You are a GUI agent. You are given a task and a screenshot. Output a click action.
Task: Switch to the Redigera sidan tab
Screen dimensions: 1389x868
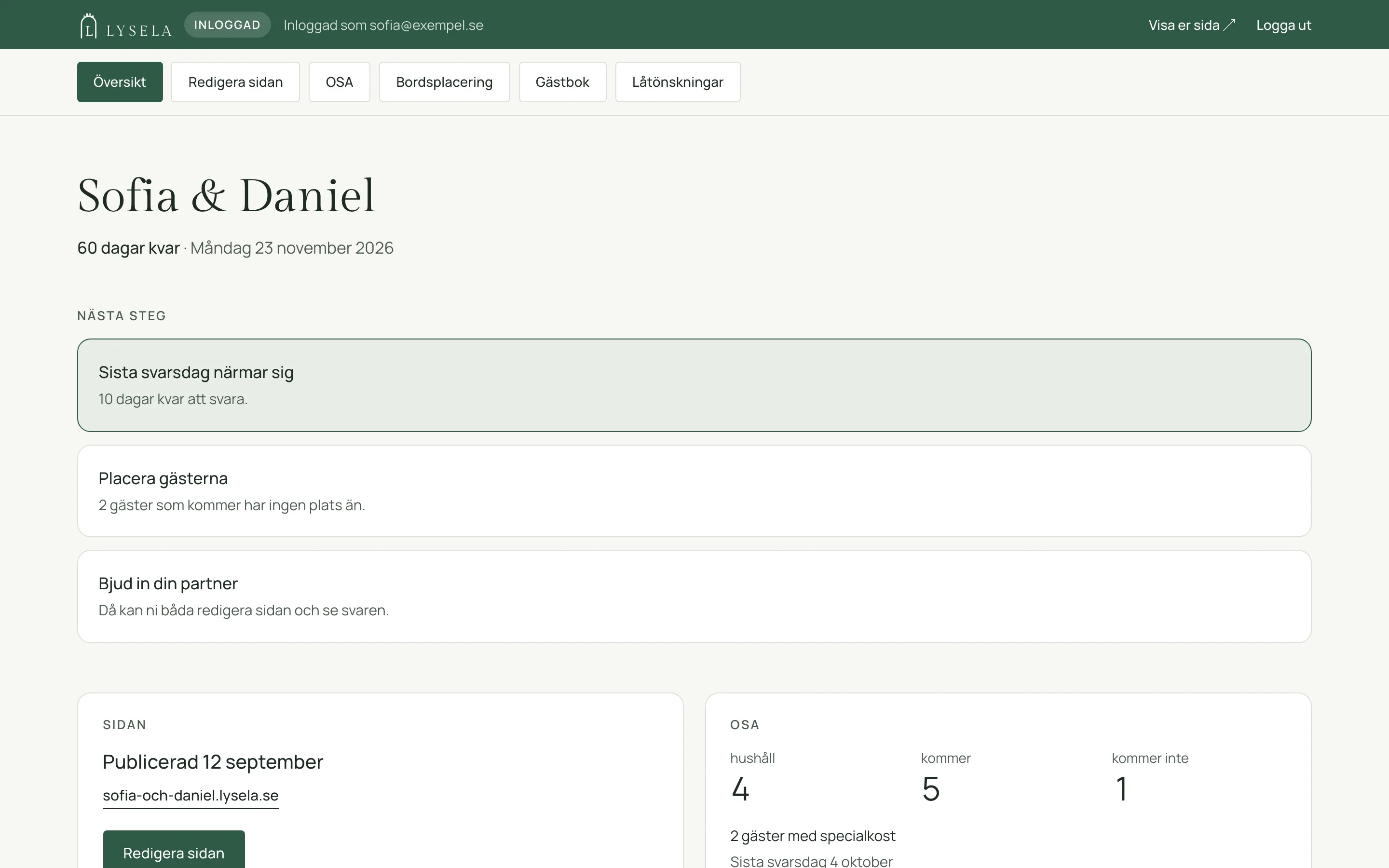tap(235, 82)
